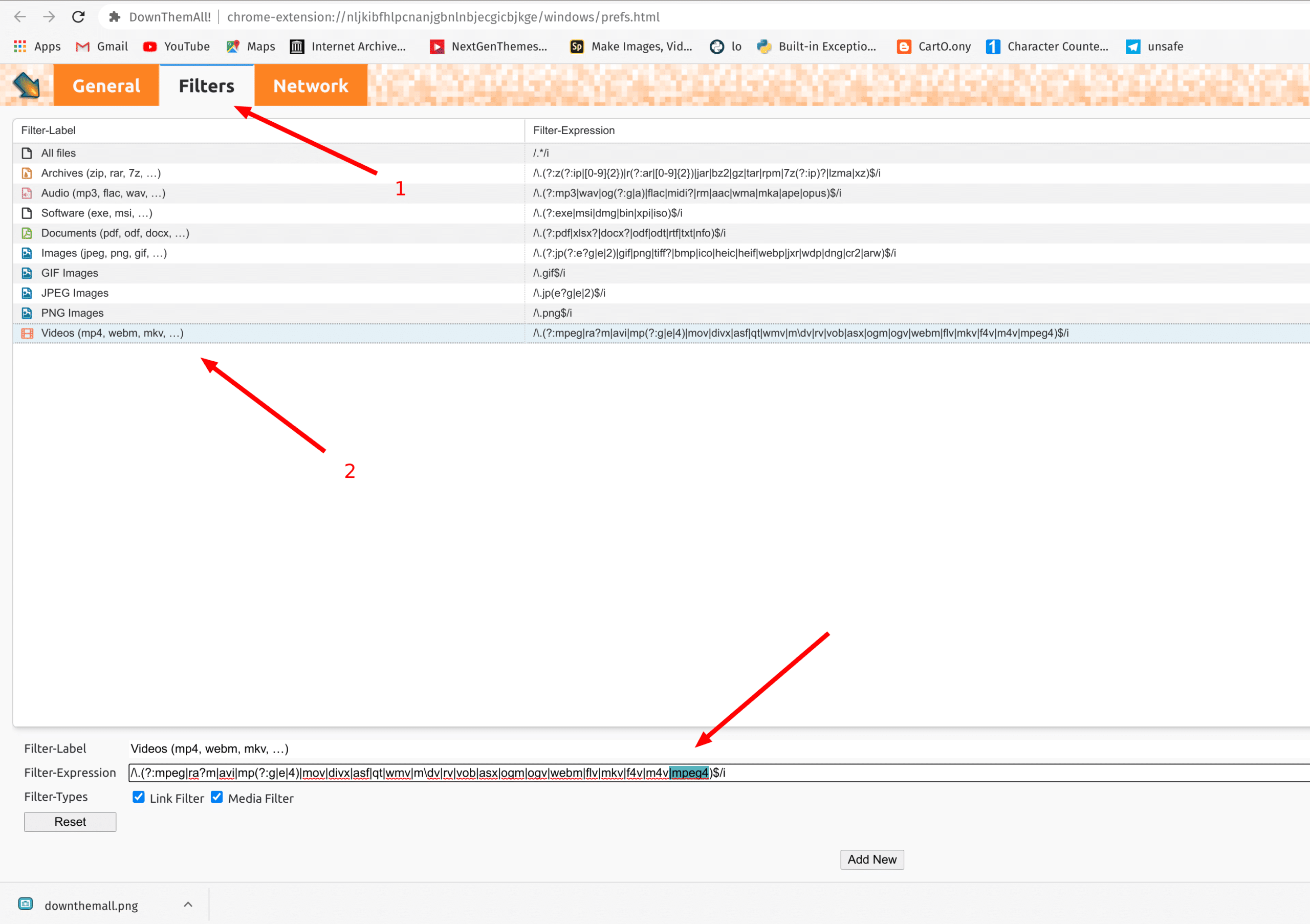The width and height of the screenshot is (1310, 924).
Task: Click the Videos filter film icon
Action: coord(27,333)
